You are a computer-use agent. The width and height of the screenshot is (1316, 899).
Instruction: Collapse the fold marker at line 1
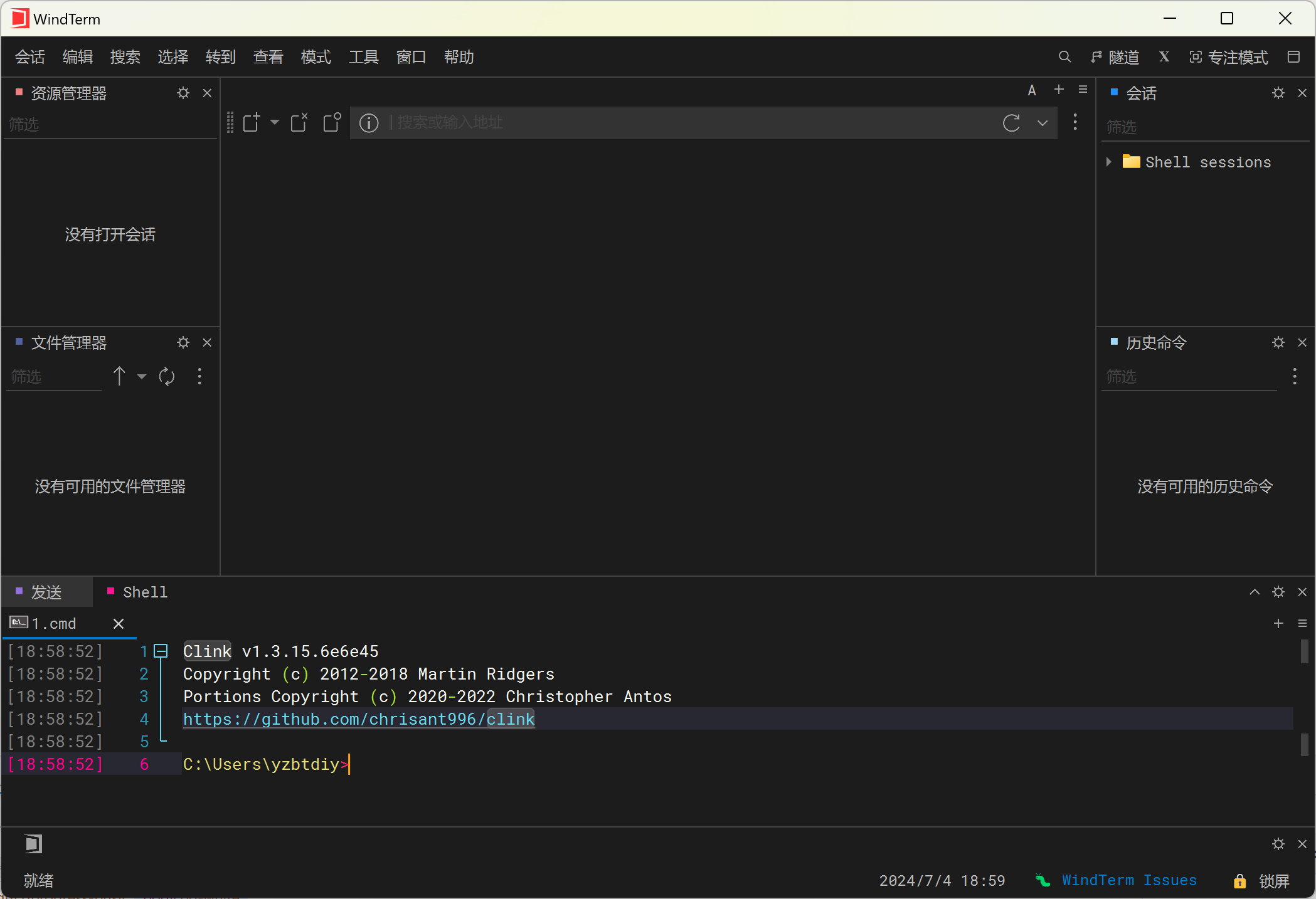(161, 651)
